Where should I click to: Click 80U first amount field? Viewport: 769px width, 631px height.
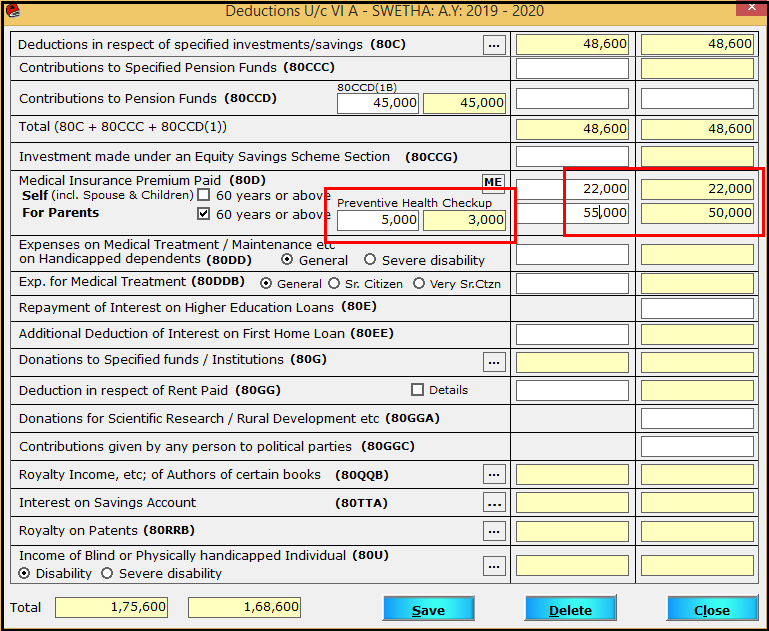(x=572, y=566)
